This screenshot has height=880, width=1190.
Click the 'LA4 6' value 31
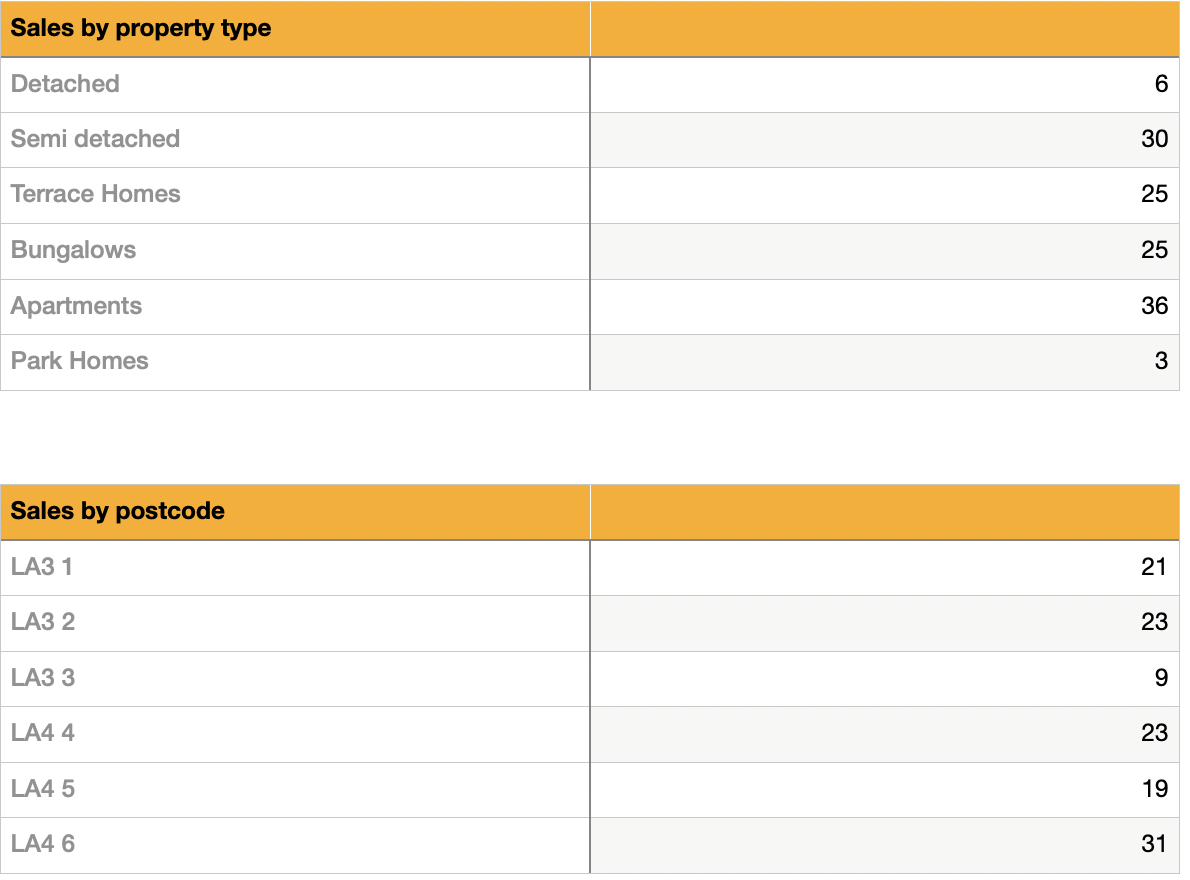[x=1154, y=844]
